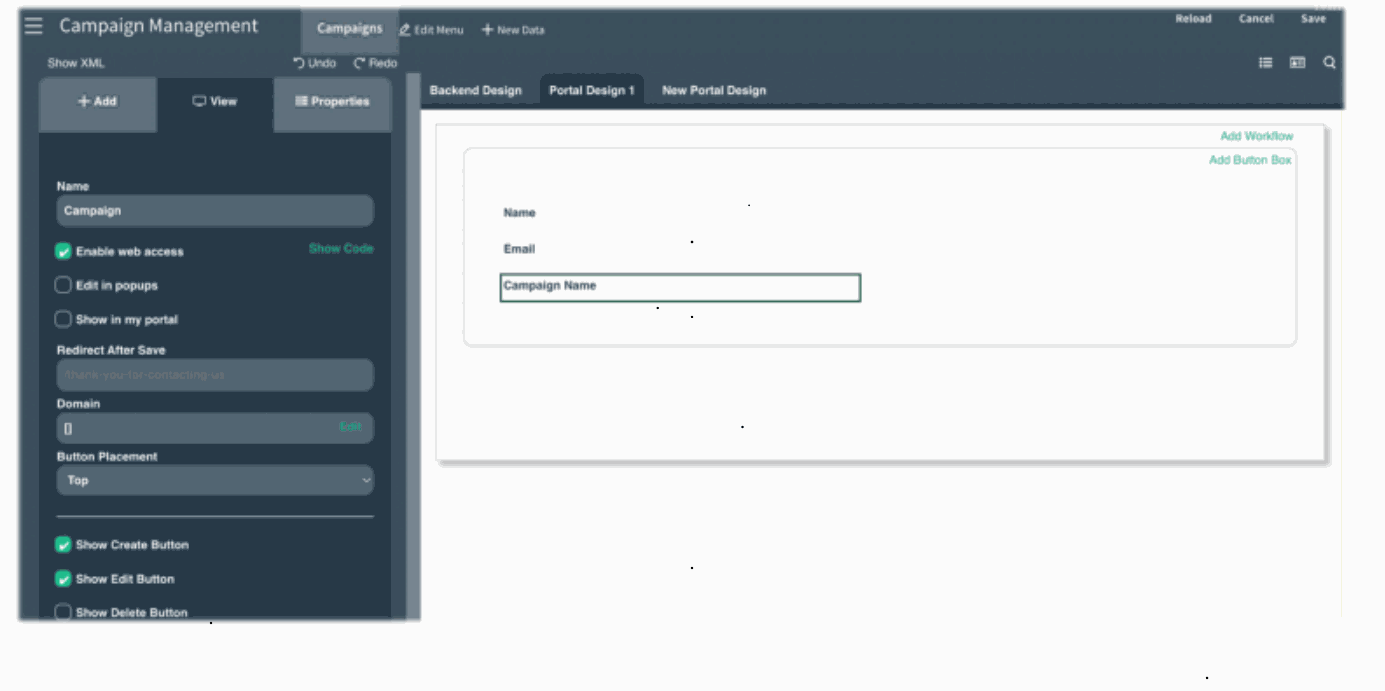Click the list view icon
The width and height of the screenshot is (1385, 691).
(1265, 63)
